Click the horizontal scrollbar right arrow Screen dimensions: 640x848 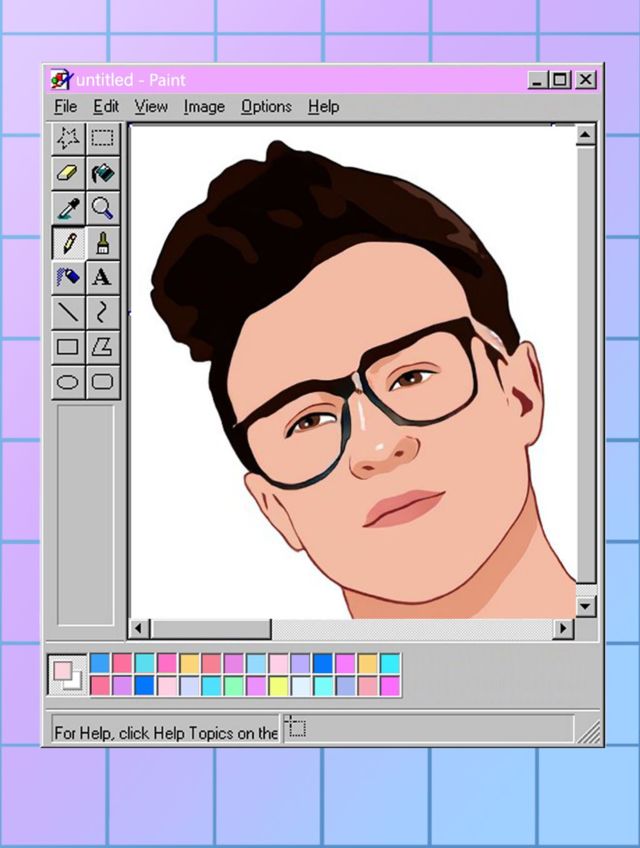564,629
